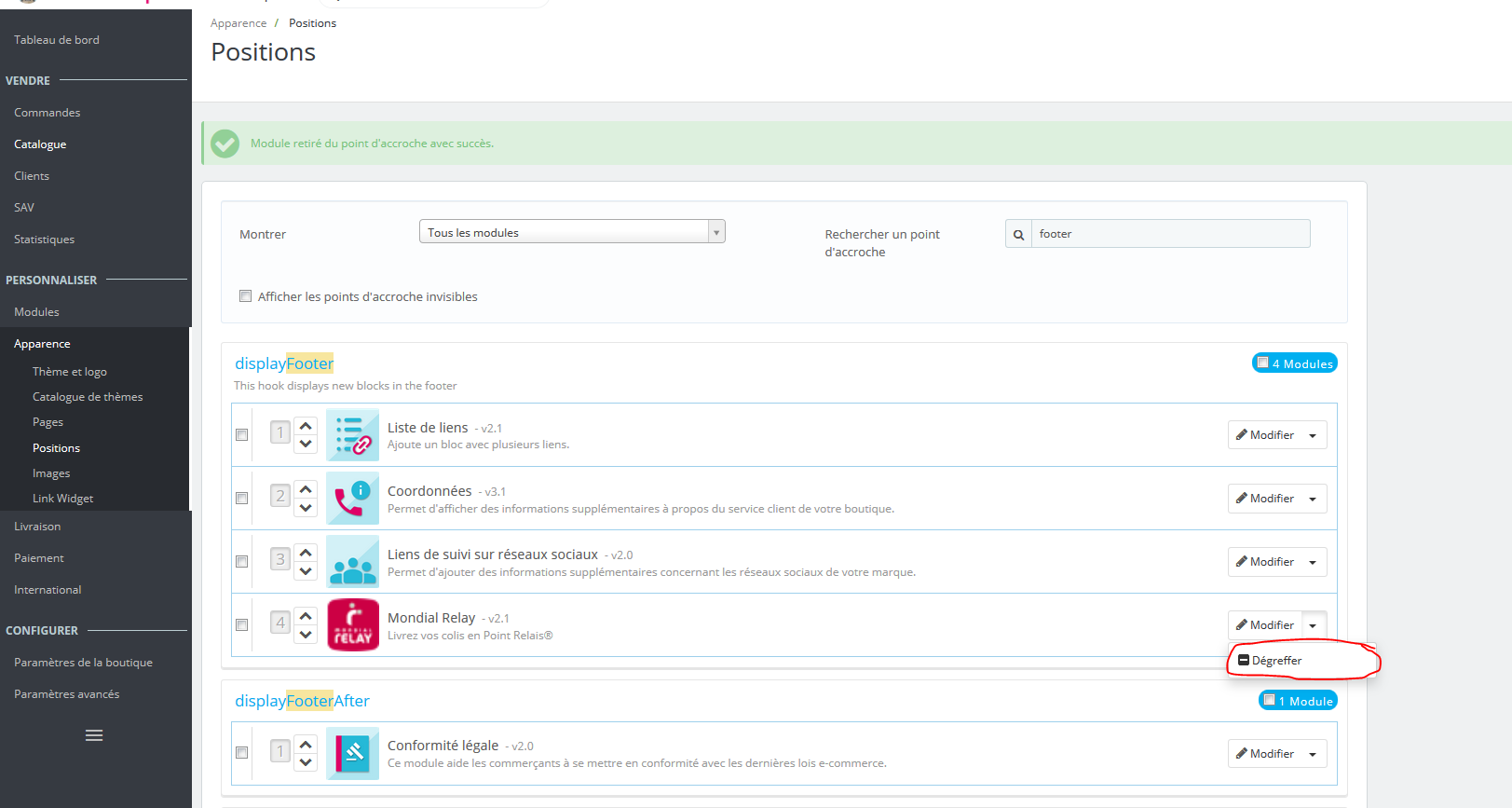Click the hook search field containing footer

coord(1170,234)
